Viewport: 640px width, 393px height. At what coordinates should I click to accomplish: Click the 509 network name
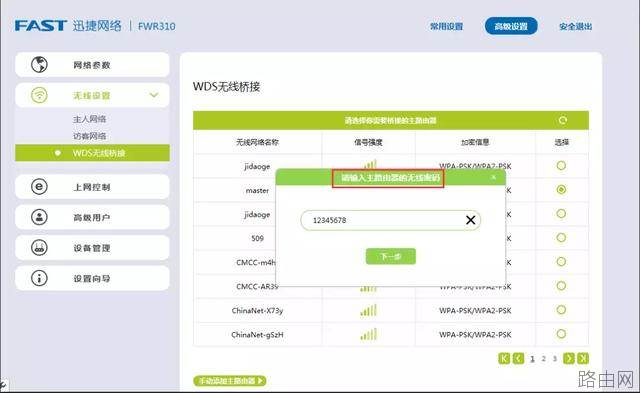[x=257, y=238]
